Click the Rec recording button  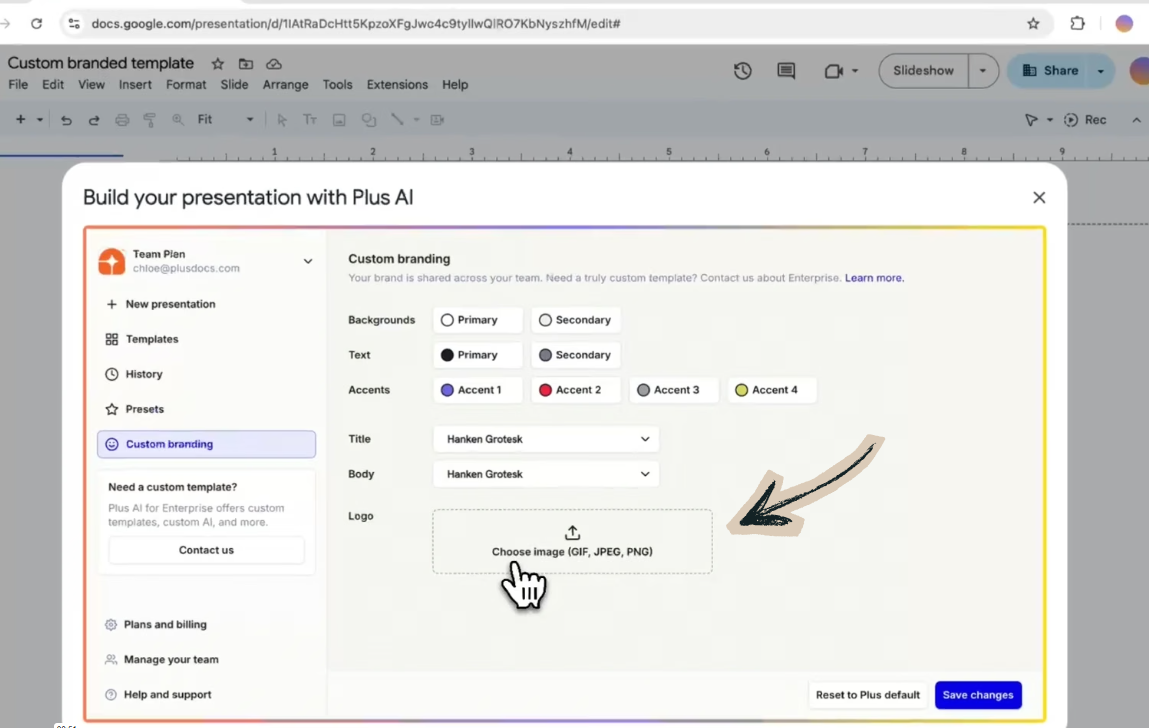coord(1086,120)
